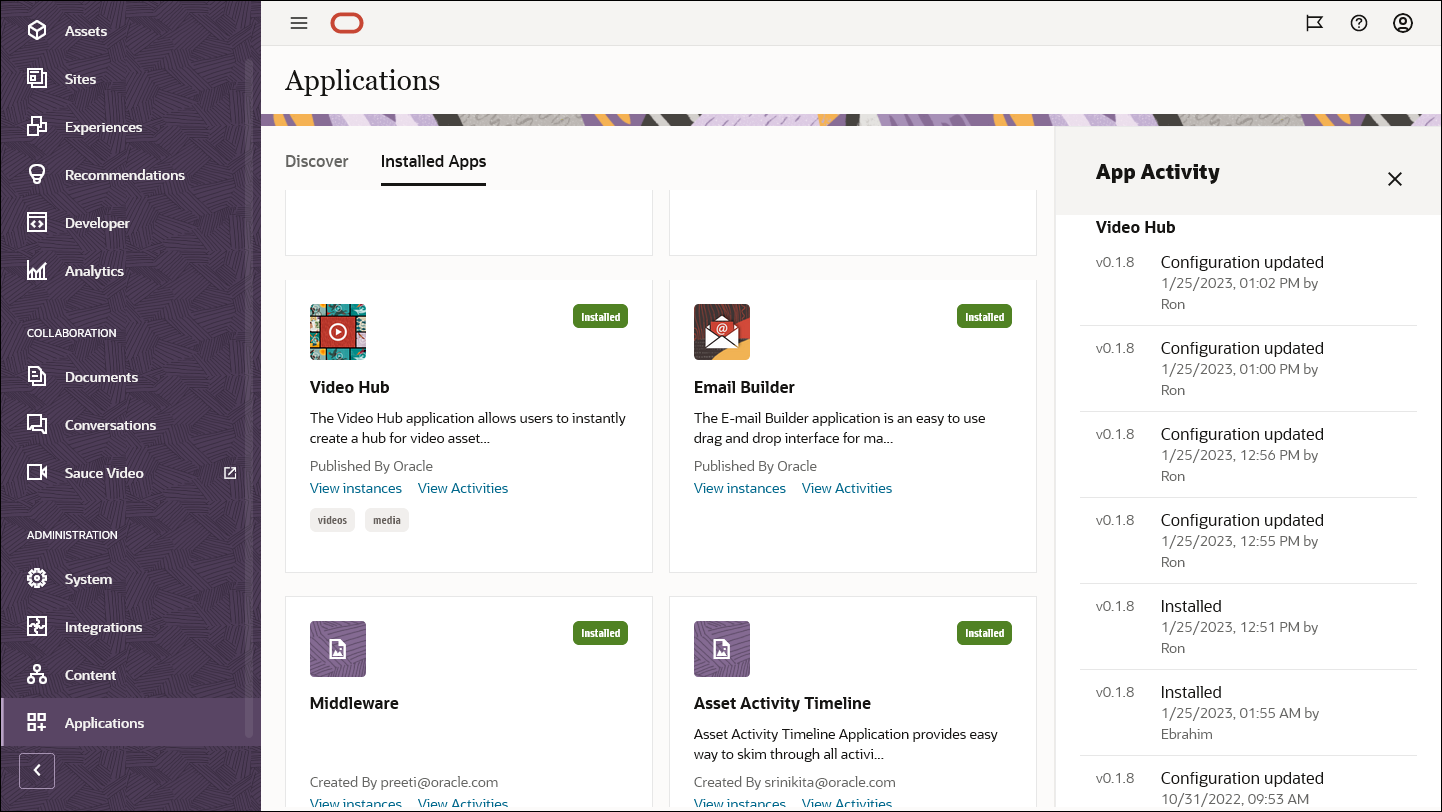Open View Activities for Email Builder
This screenshot has height=812, width=1442.
point(846,488)
